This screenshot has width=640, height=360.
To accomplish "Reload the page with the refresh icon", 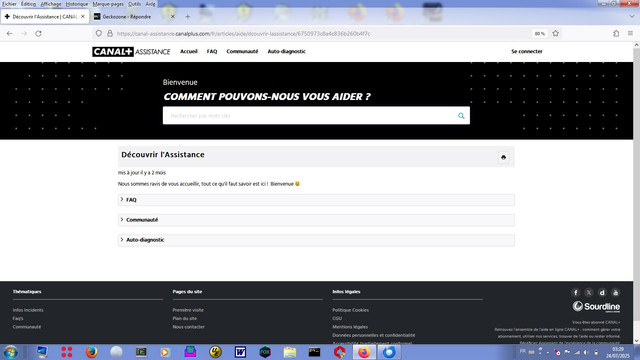I will 38,33.
